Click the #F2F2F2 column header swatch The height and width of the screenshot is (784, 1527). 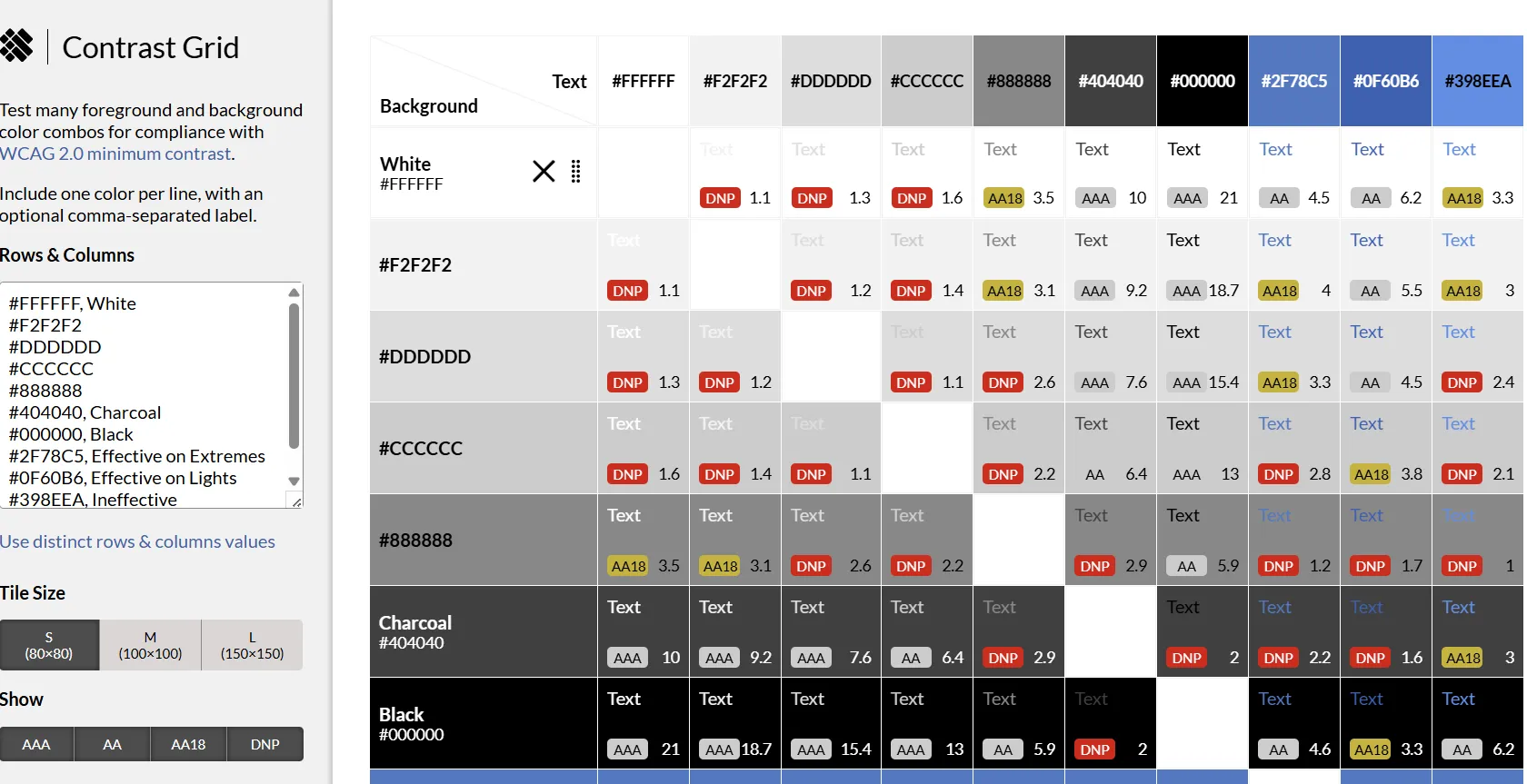tap(735, 81)
